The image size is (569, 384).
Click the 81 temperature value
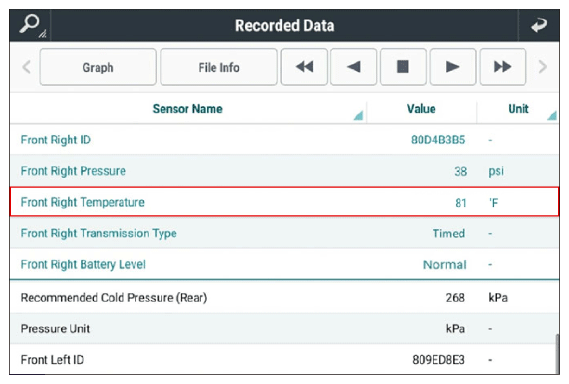(x=460, y=203)
